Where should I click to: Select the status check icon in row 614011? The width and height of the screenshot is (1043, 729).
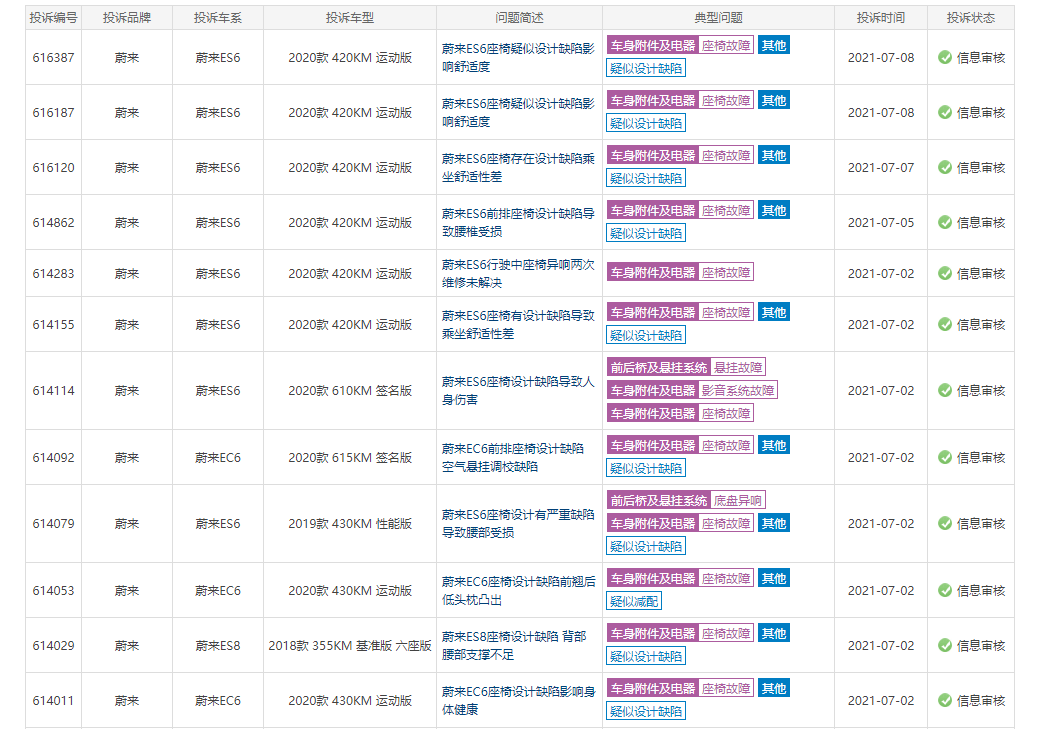[x=945, y=700]
